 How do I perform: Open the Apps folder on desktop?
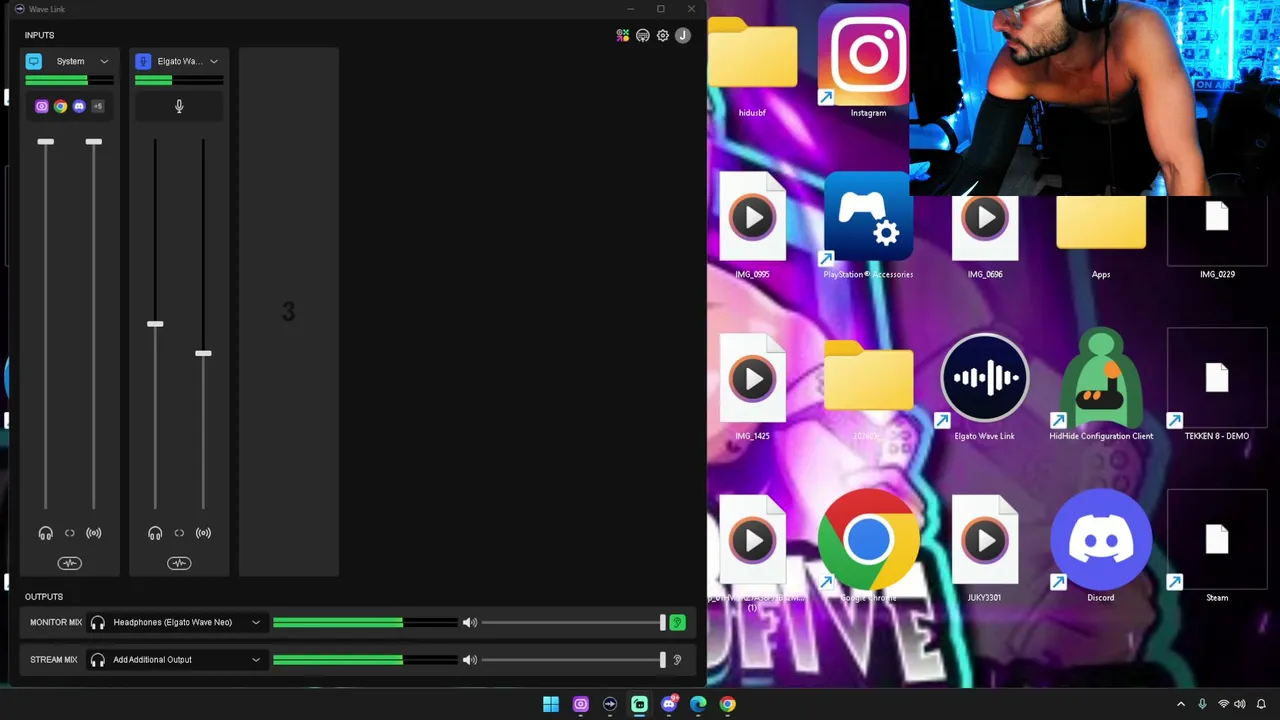(1101, 237)
